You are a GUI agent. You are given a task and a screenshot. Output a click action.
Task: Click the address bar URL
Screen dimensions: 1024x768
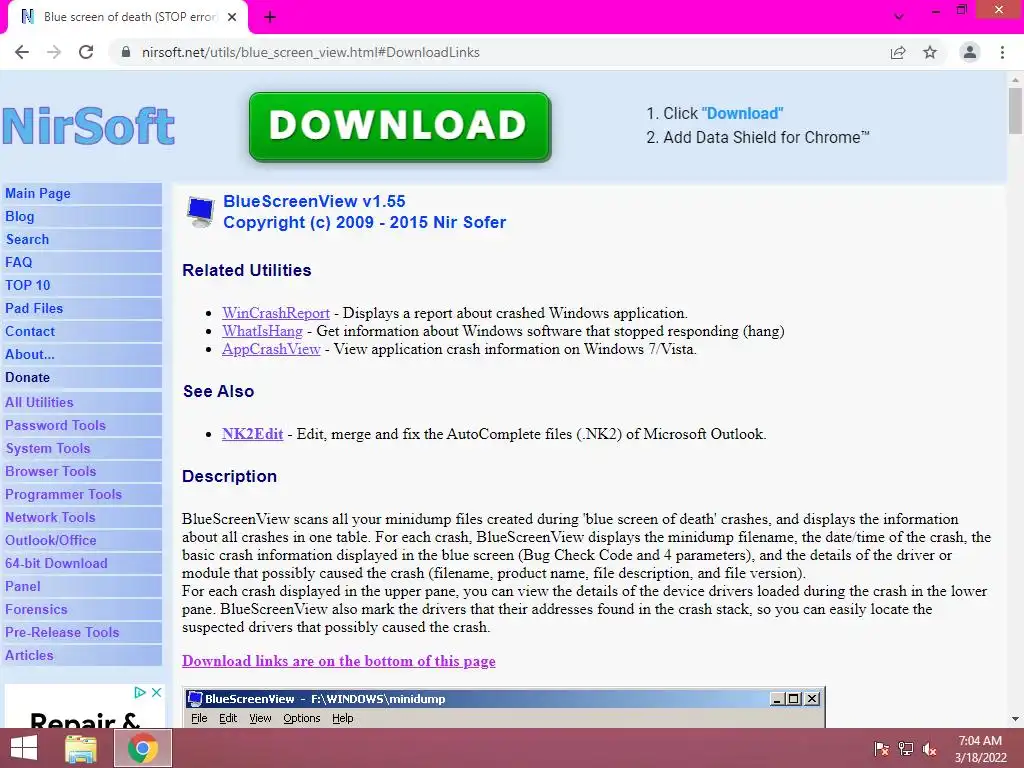[x=311, y=52]
